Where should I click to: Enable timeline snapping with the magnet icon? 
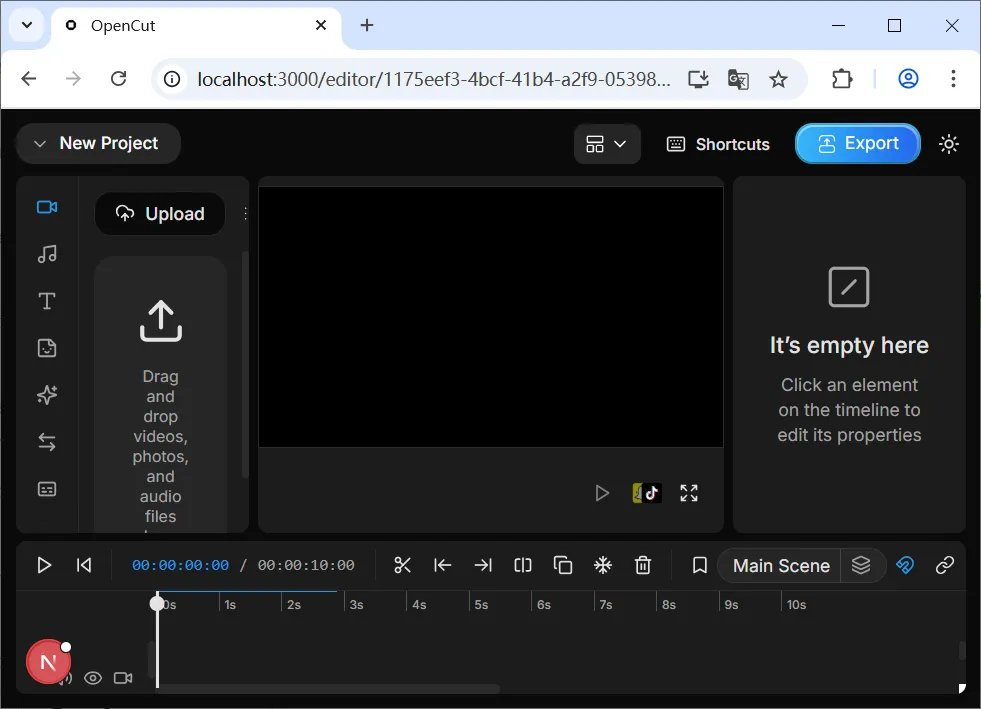point(905,565)
